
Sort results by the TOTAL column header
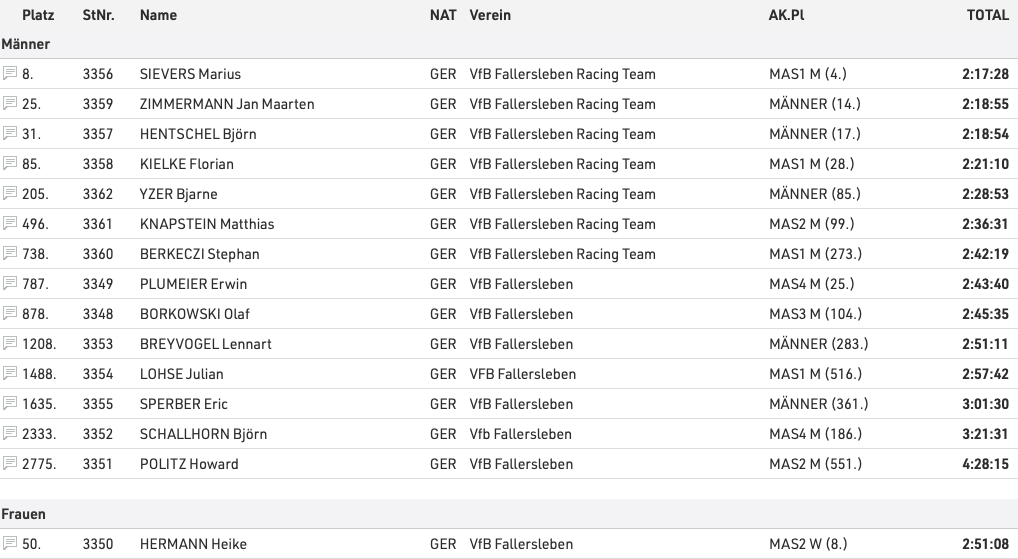(987, 16)
